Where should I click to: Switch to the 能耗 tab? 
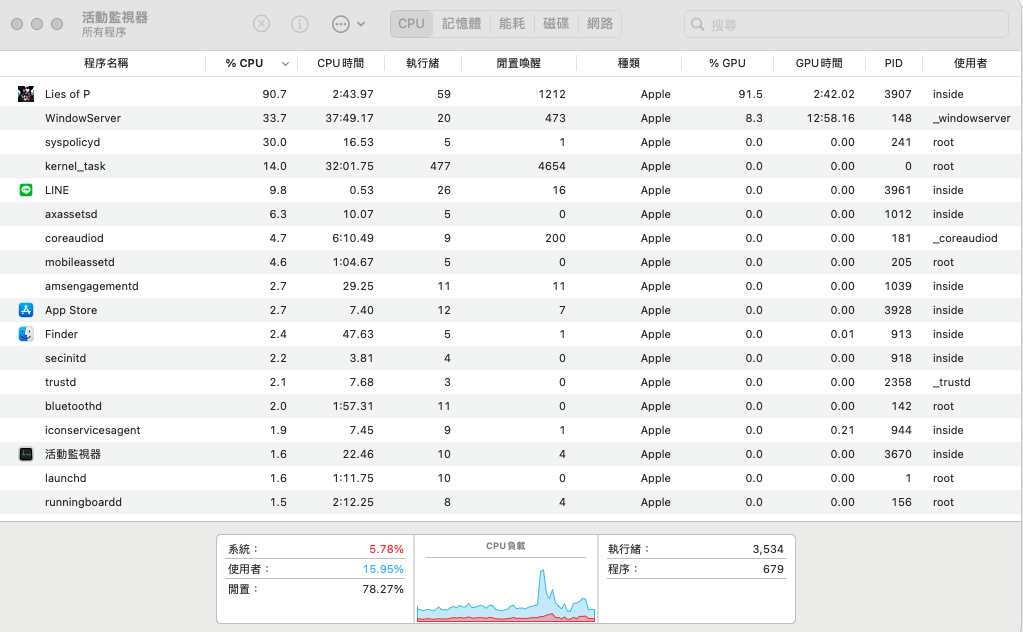(512, 23)
